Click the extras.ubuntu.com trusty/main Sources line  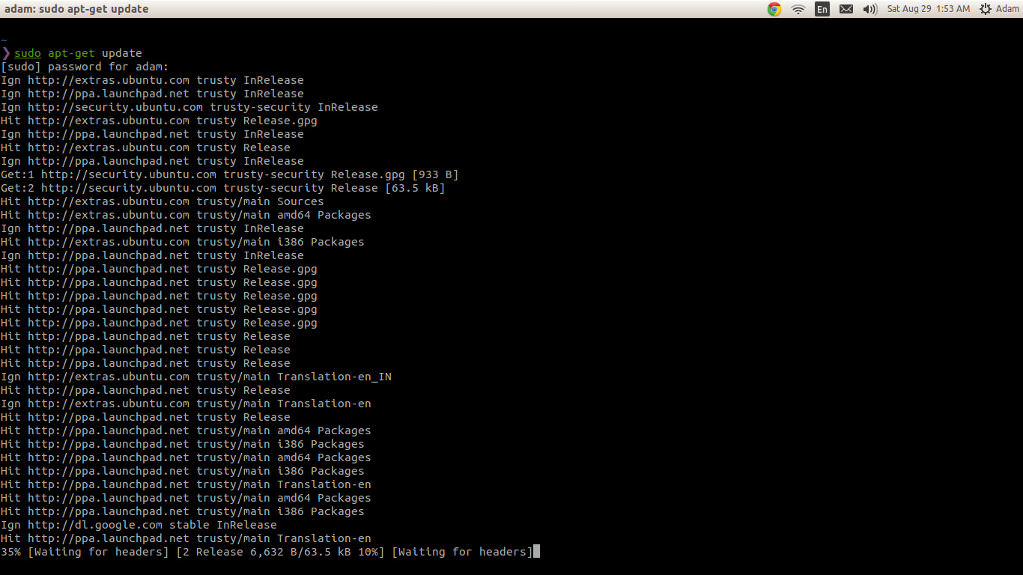point(162,202)
